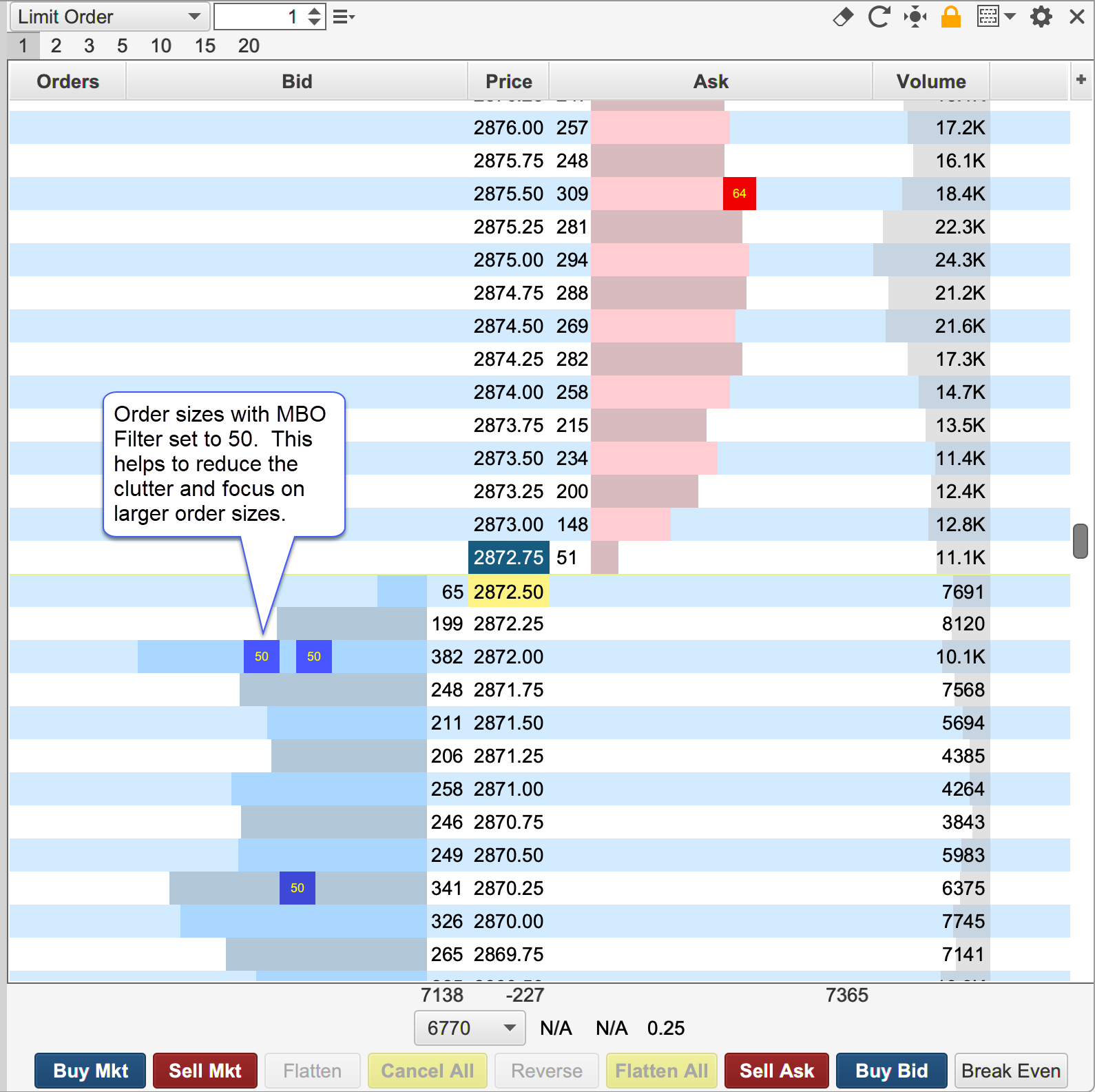
Task: Select quantity preset 5
Action: pos(122,46)
